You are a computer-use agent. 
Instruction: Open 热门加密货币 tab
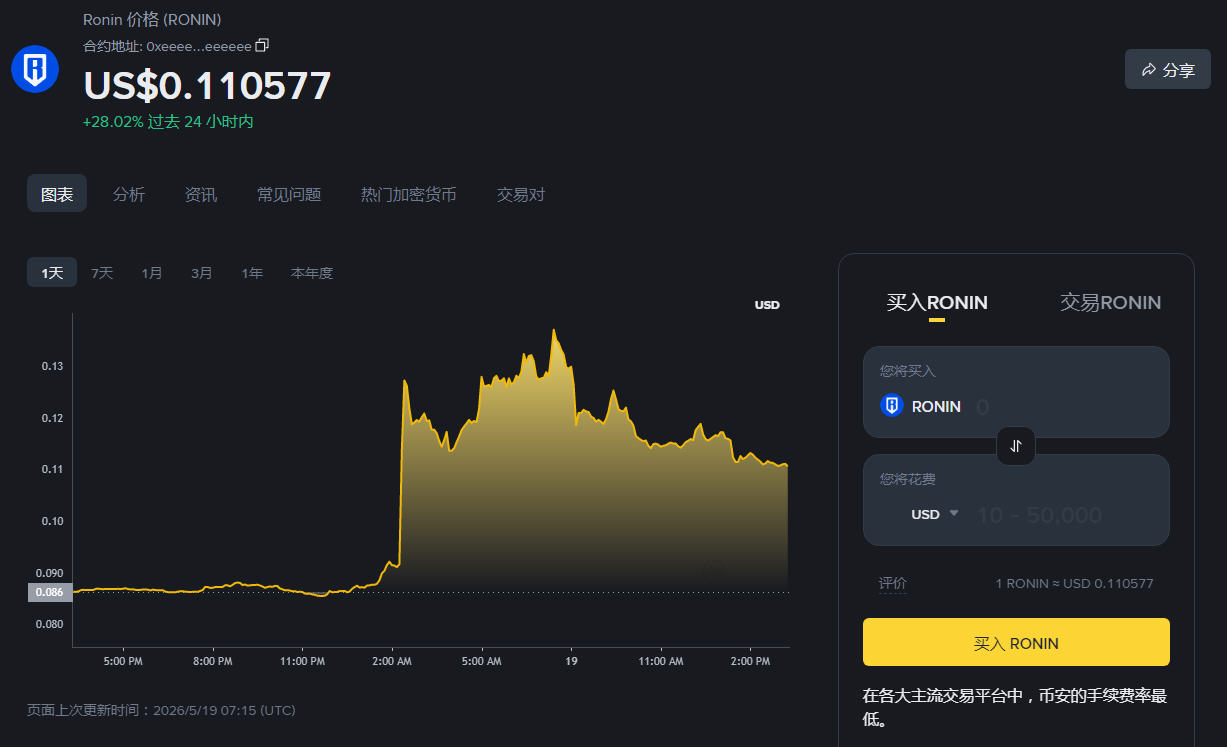409,194
